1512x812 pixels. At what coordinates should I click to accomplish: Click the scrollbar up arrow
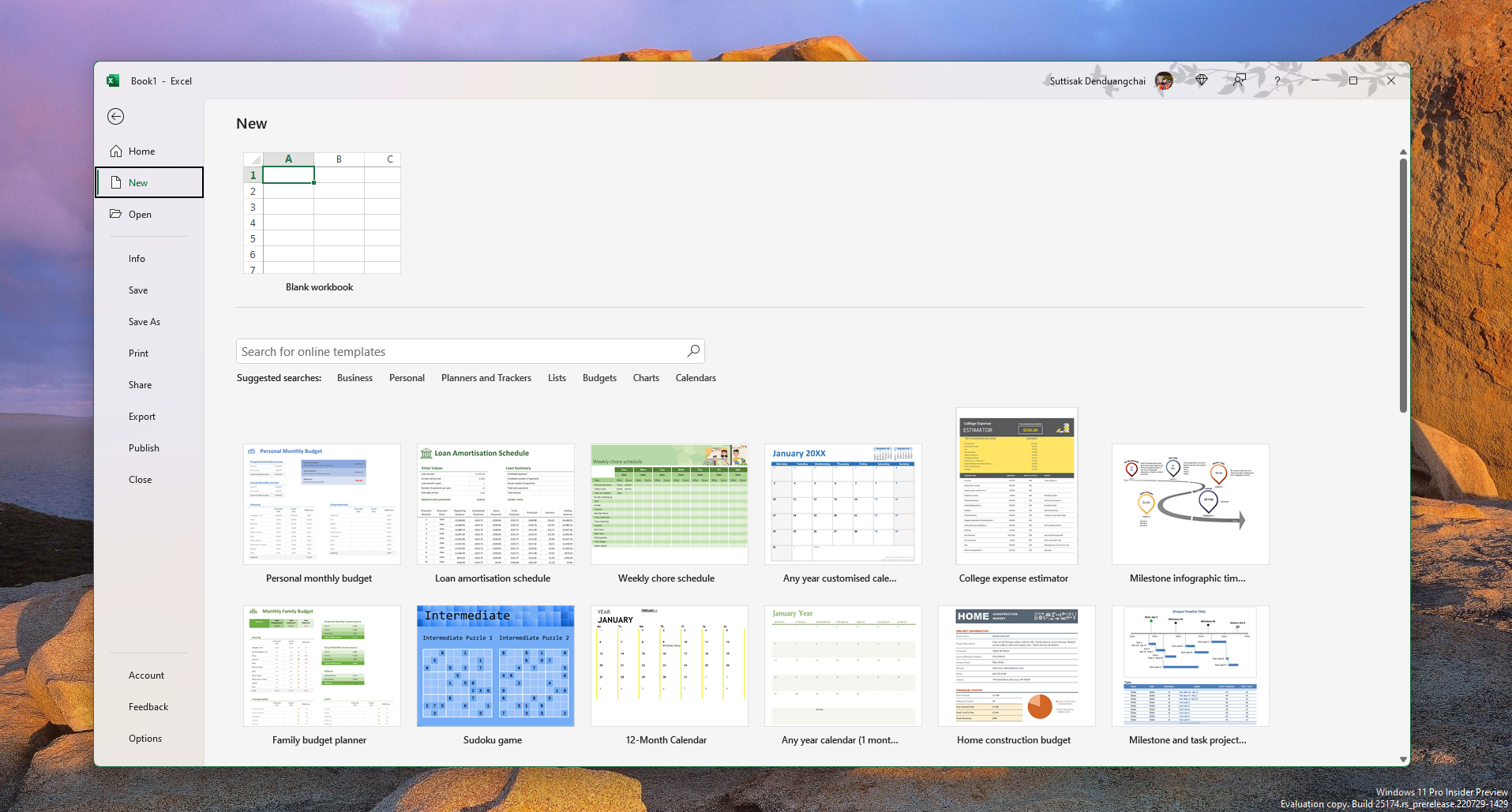pyautogui.click(x=1403, y=152)
